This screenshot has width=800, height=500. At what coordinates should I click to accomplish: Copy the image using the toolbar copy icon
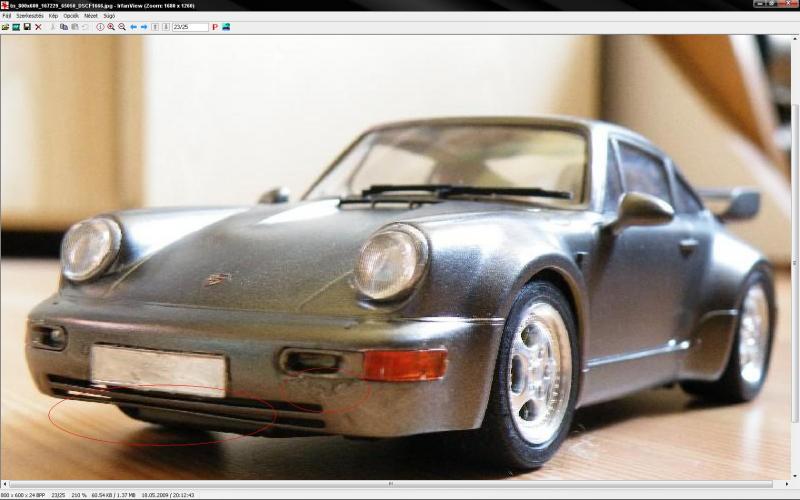tap(63, 27)
